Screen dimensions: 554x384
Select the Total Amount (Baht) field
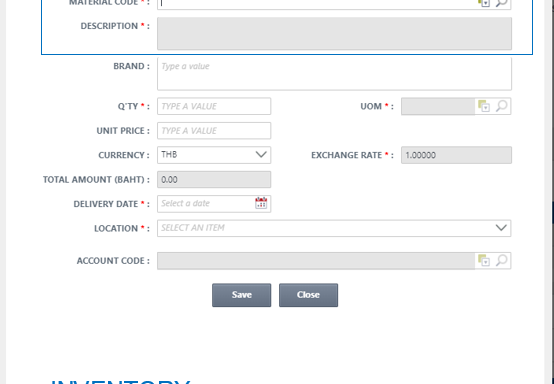click(214, 179)
